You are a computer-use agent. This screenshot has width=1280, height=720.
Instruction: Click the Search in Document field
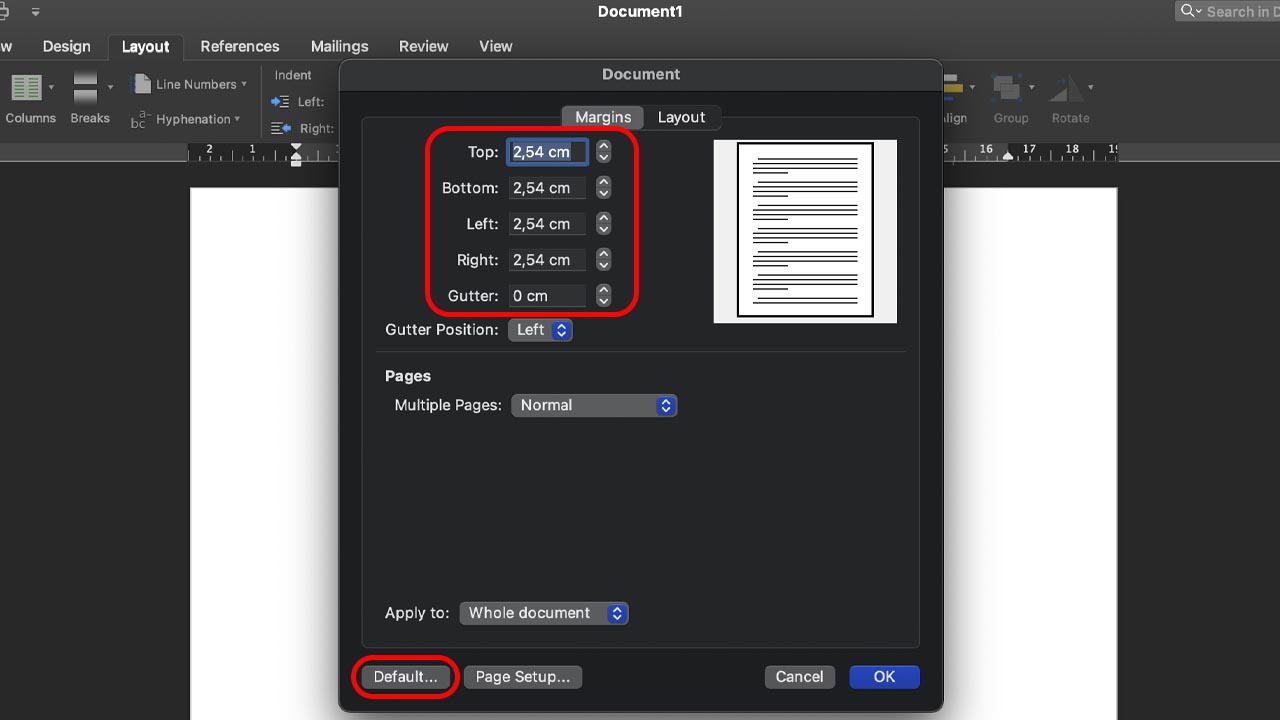1228,12
